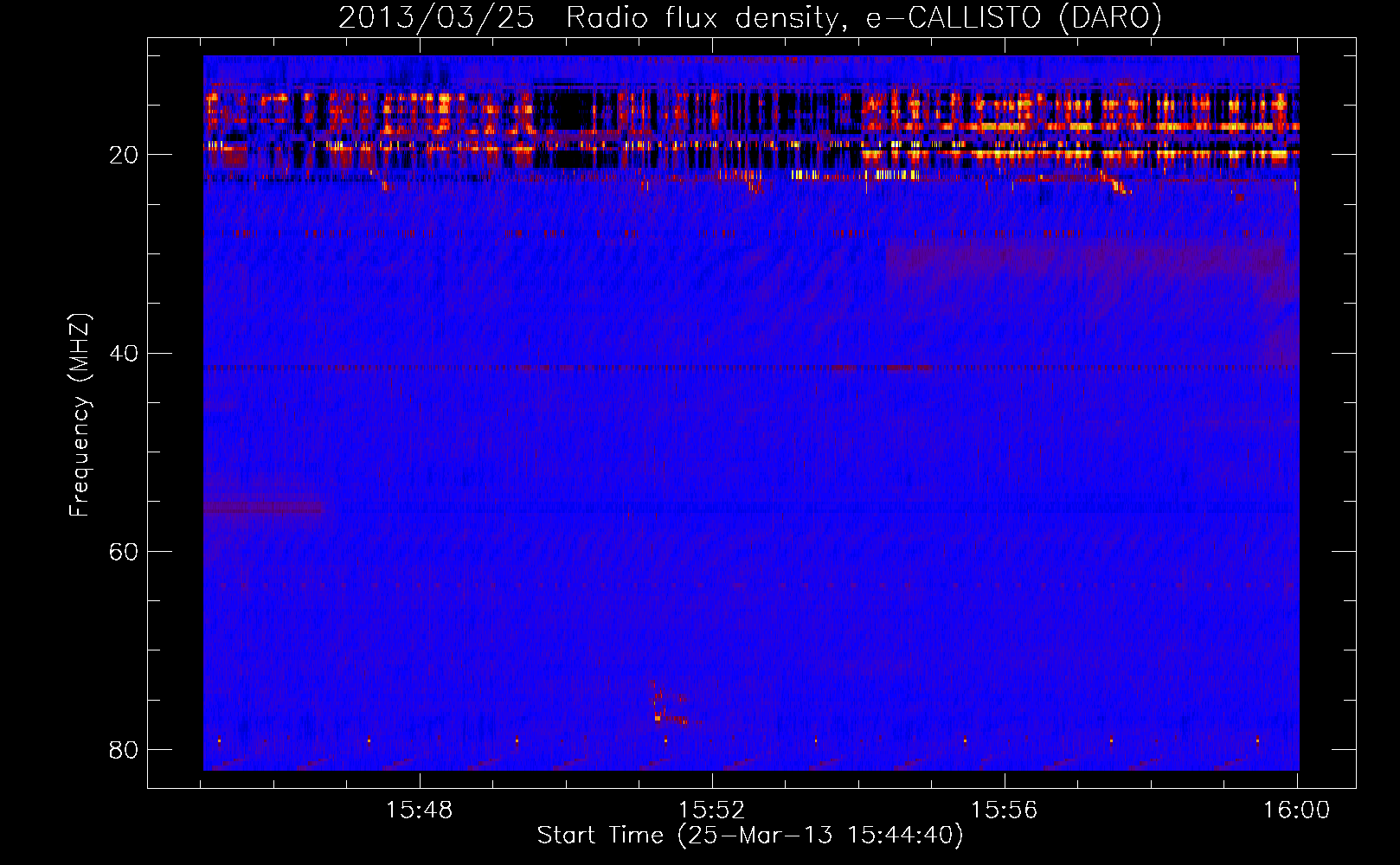Click the 20 frequency tick label
Viewport: 1400px width, 865px height.
[x=124, y=156]
